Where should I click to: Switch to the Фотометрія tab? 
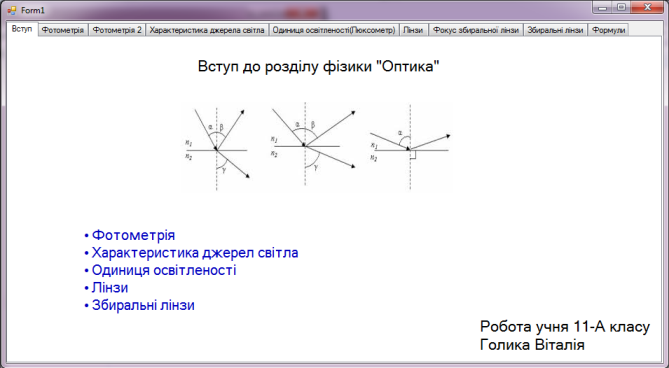point(63,30)
